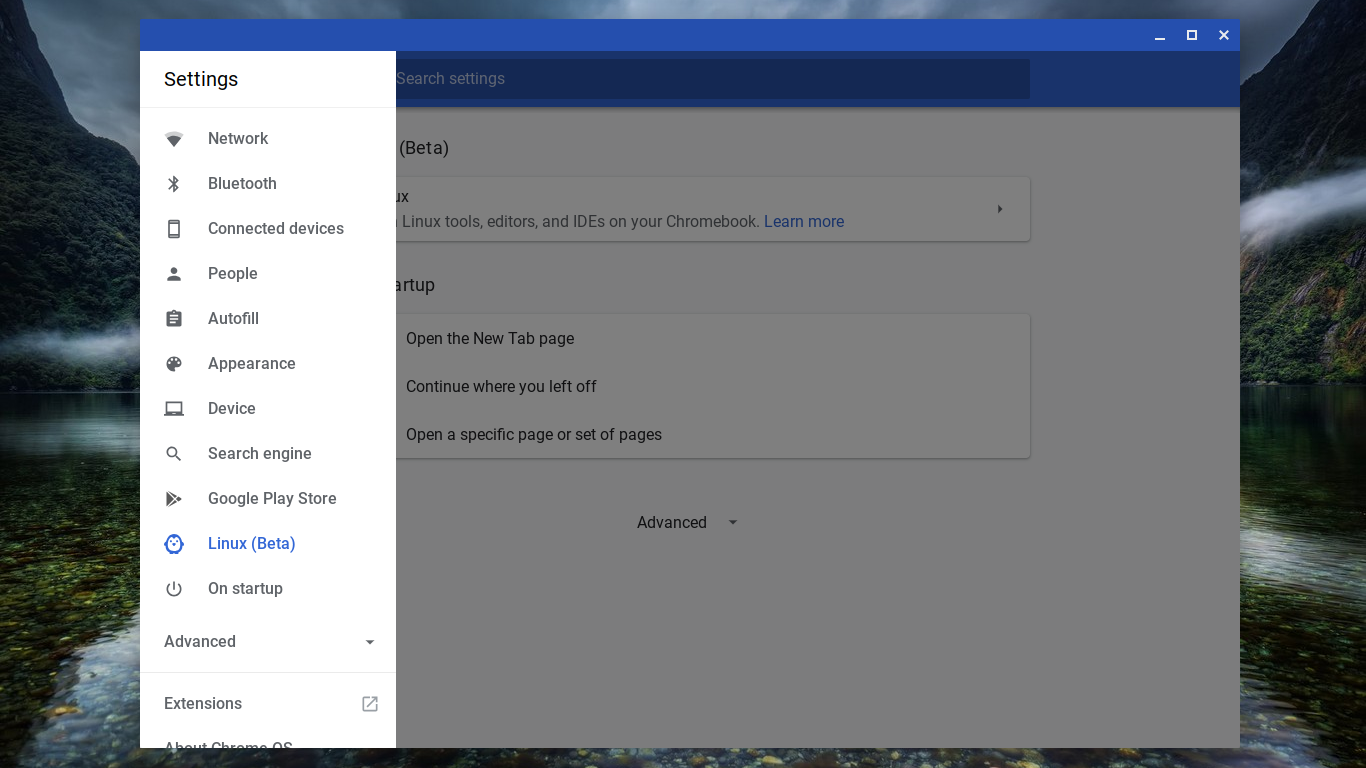1366x768 pixels.
Task: Select Continue where you left off
Action: 501,387
